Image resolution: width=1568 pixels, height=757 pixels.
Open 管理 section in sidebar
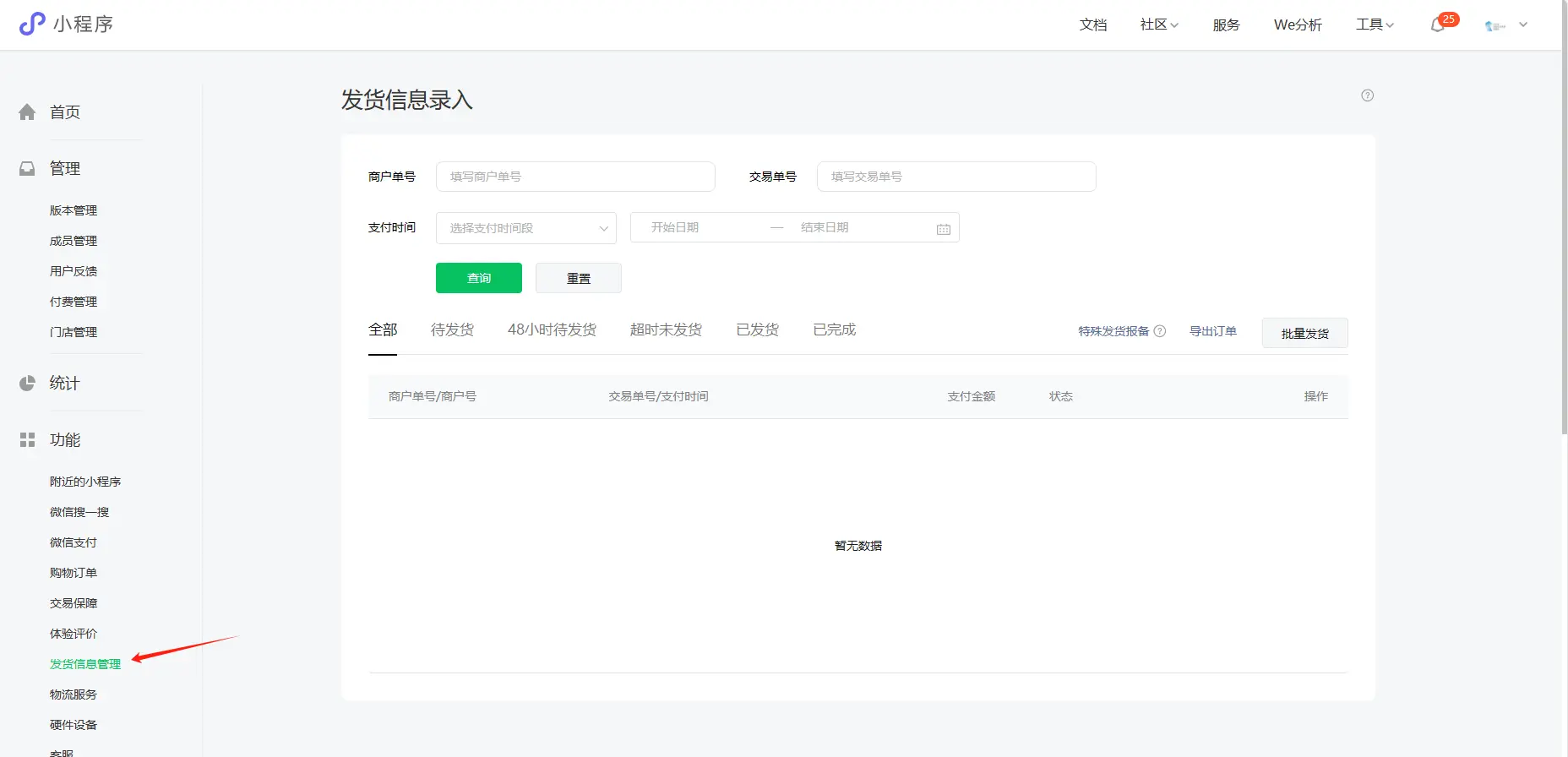coord(65,168)
